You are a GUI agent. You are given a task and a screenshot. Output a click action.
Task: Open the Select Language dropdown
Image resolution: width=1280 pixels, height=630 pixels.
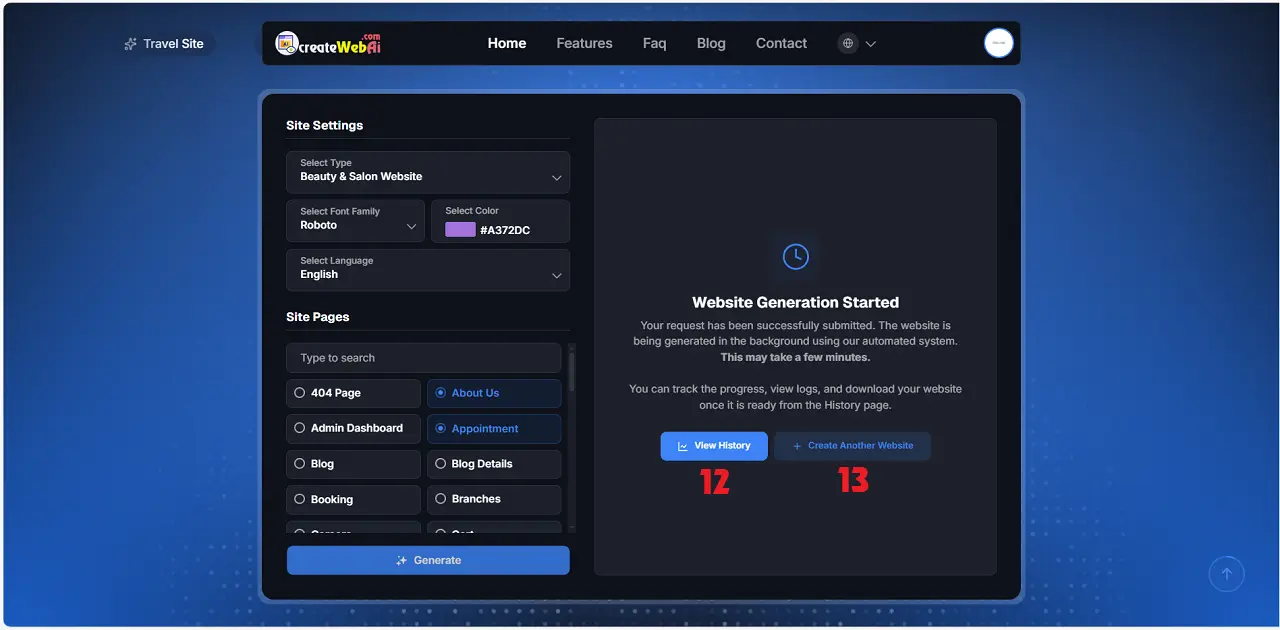pos(428,270)
